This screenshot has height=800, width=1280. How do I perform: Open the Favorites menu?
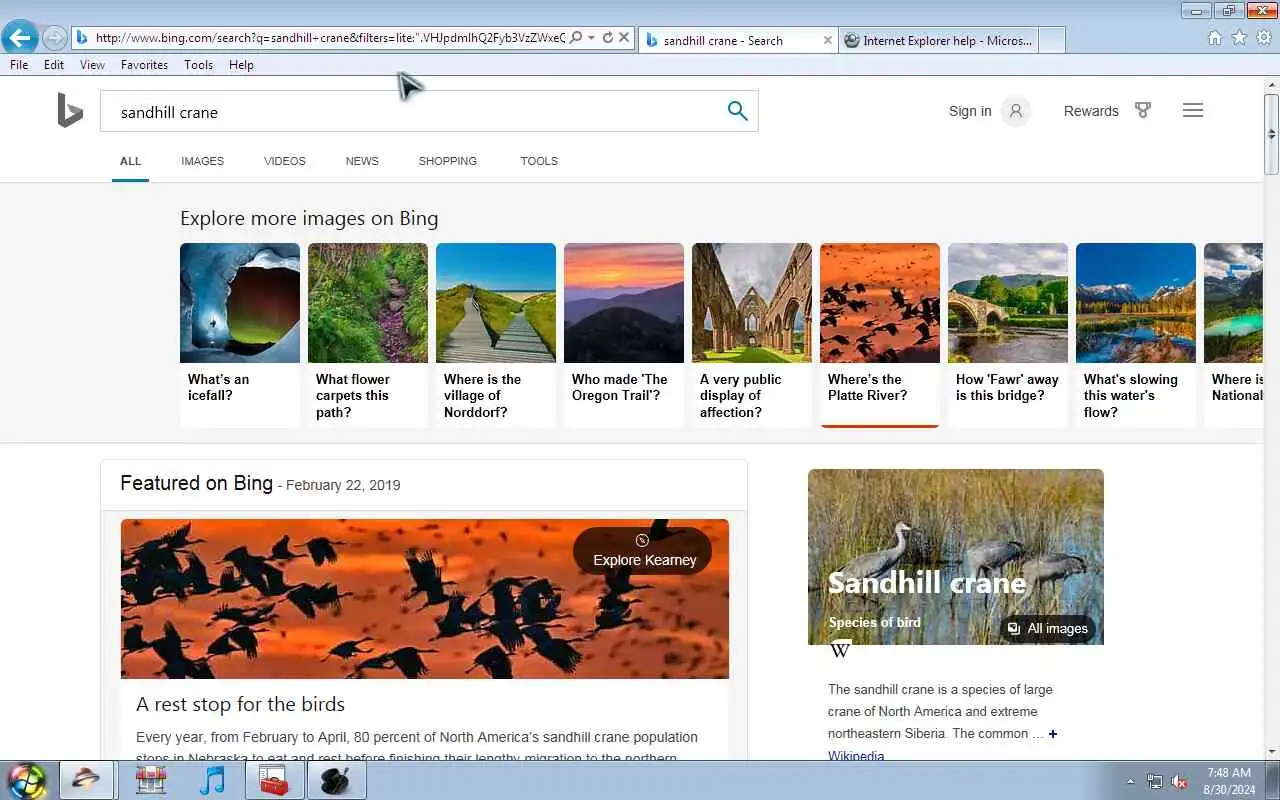point(144,65)
